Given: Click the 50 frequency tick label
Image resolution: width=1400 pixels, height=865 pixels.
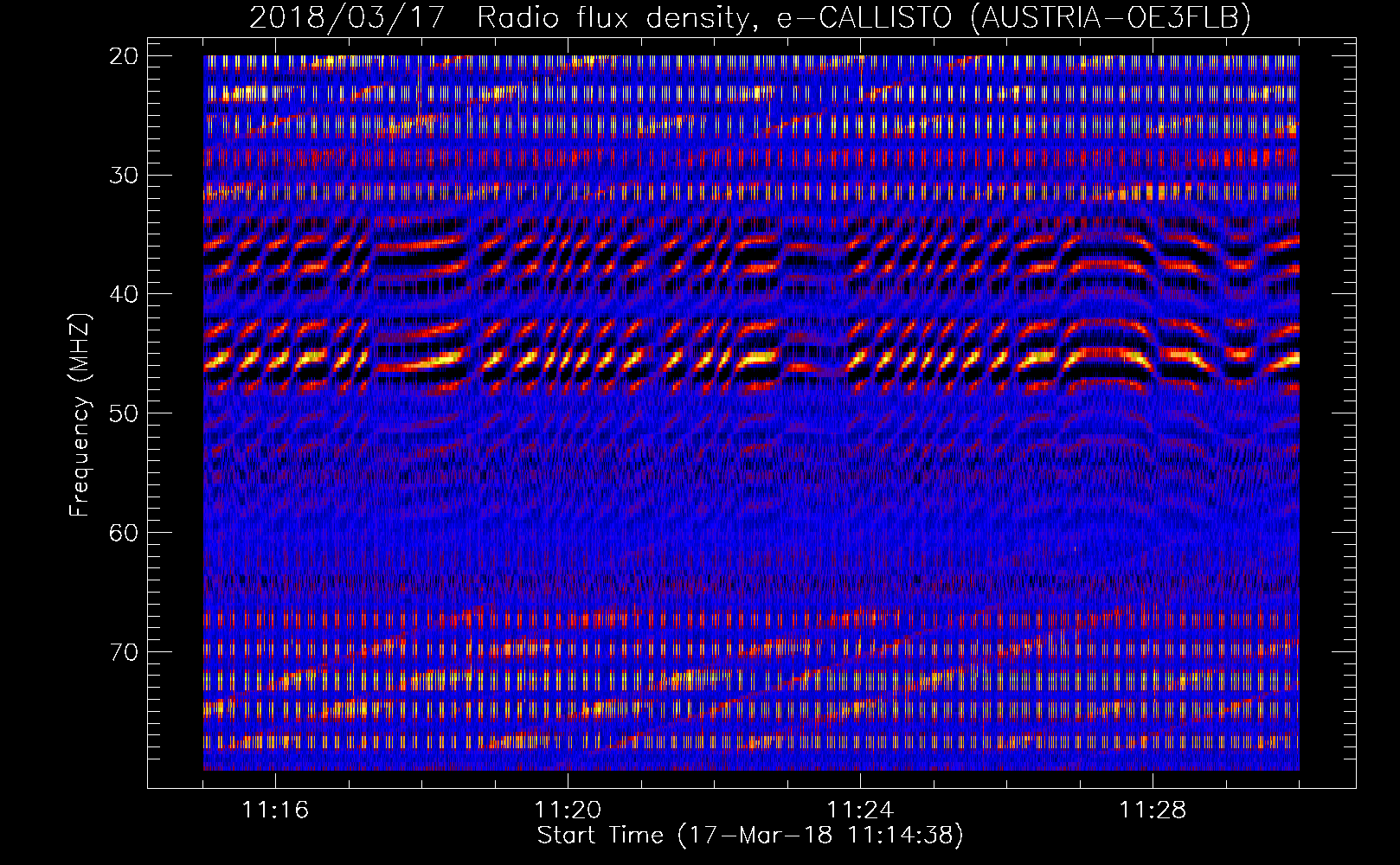Looking at the screenshot, I should (124, 413).
